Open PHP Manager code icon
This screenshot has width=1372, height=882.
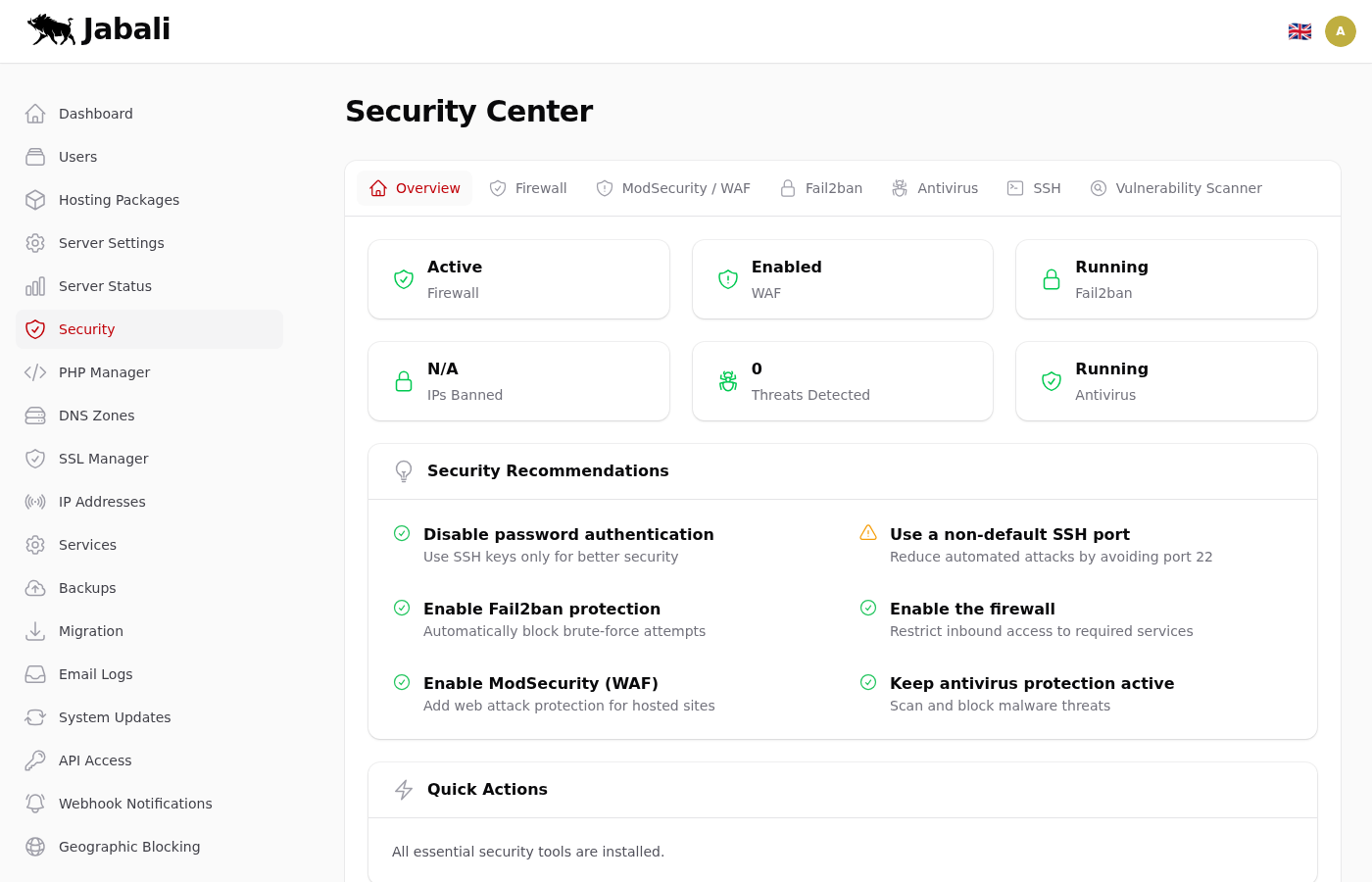[x=35, y=372]
